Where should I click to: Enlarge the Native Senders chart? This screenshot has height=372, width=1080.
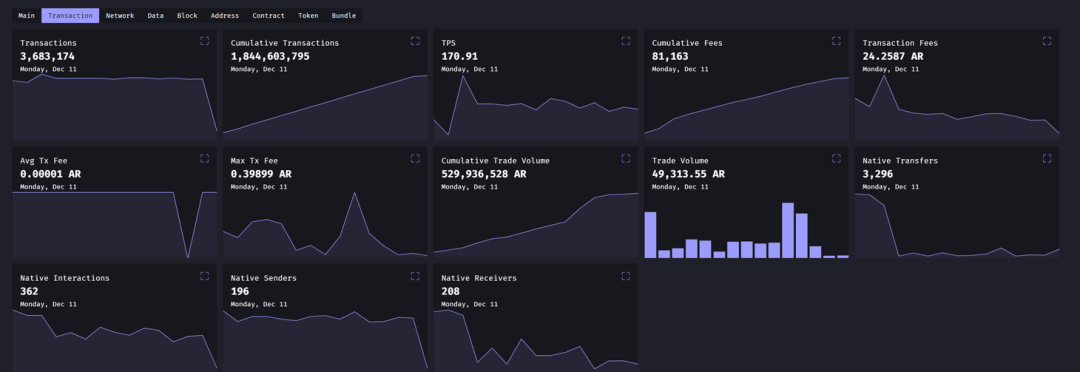pos(415,276)
